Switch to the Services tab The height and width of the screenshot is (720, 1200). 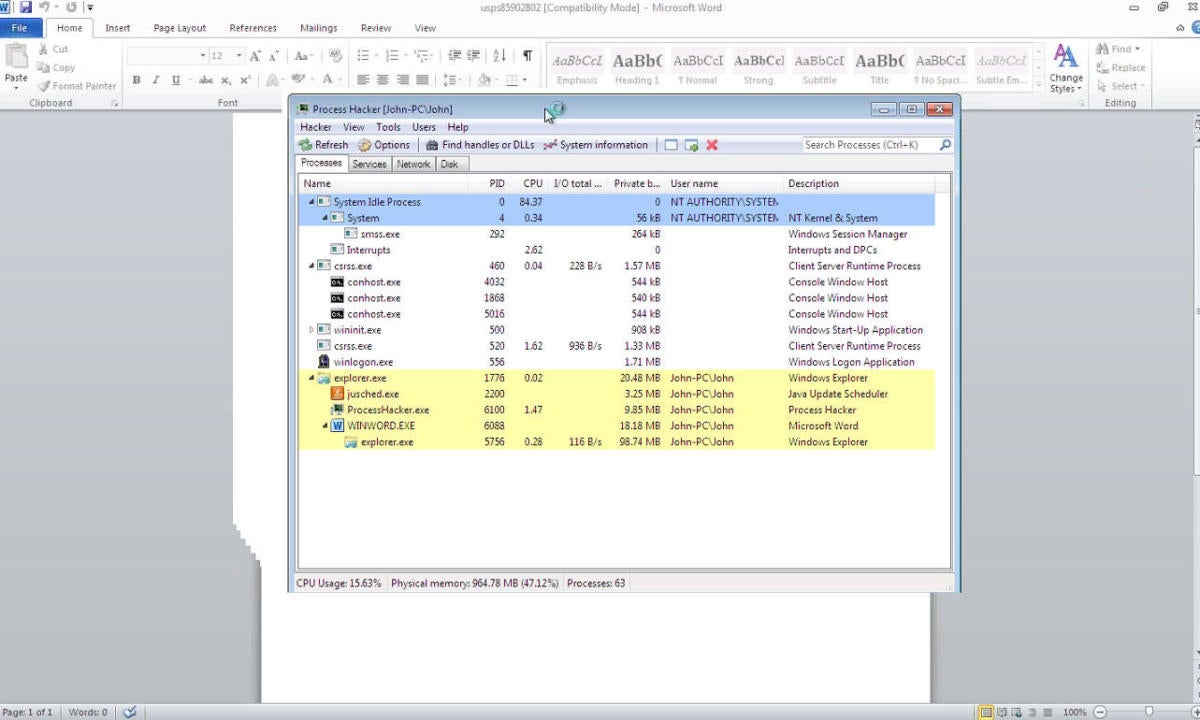(369, 164)
